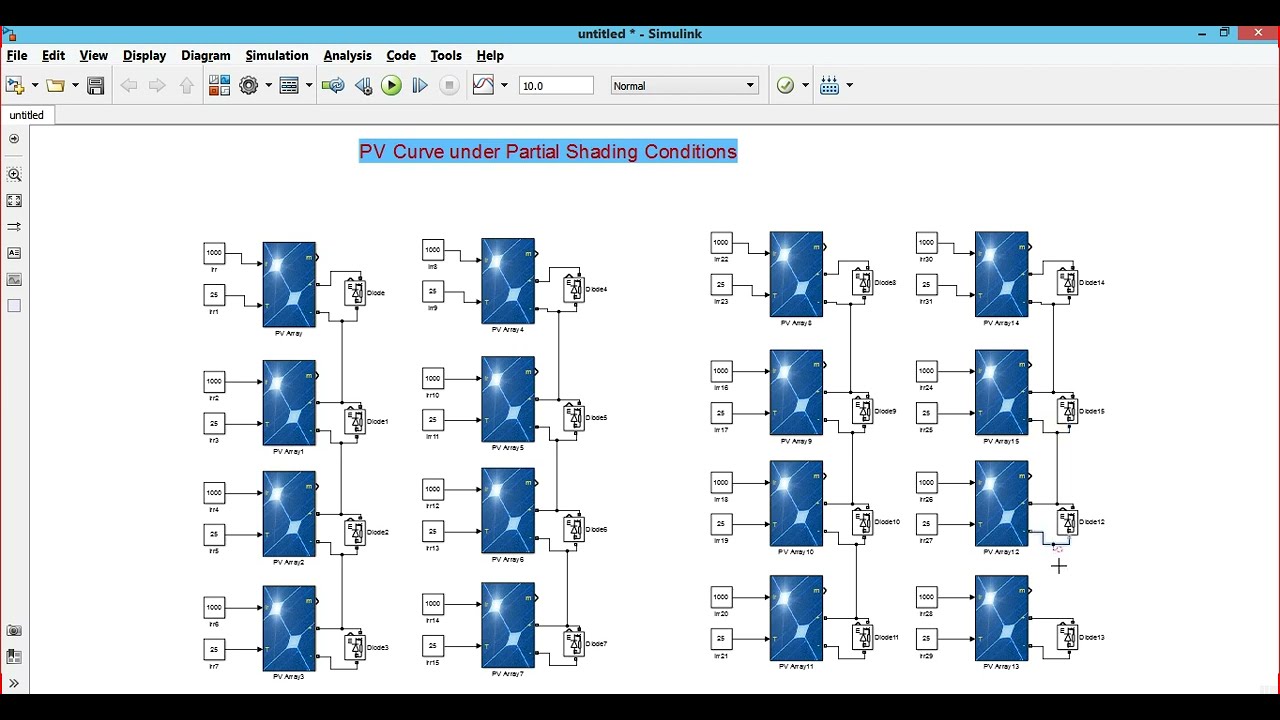Select the PV Array14 block
Viewport: 1280px width, 720px height.
(x=1001, y=275)
